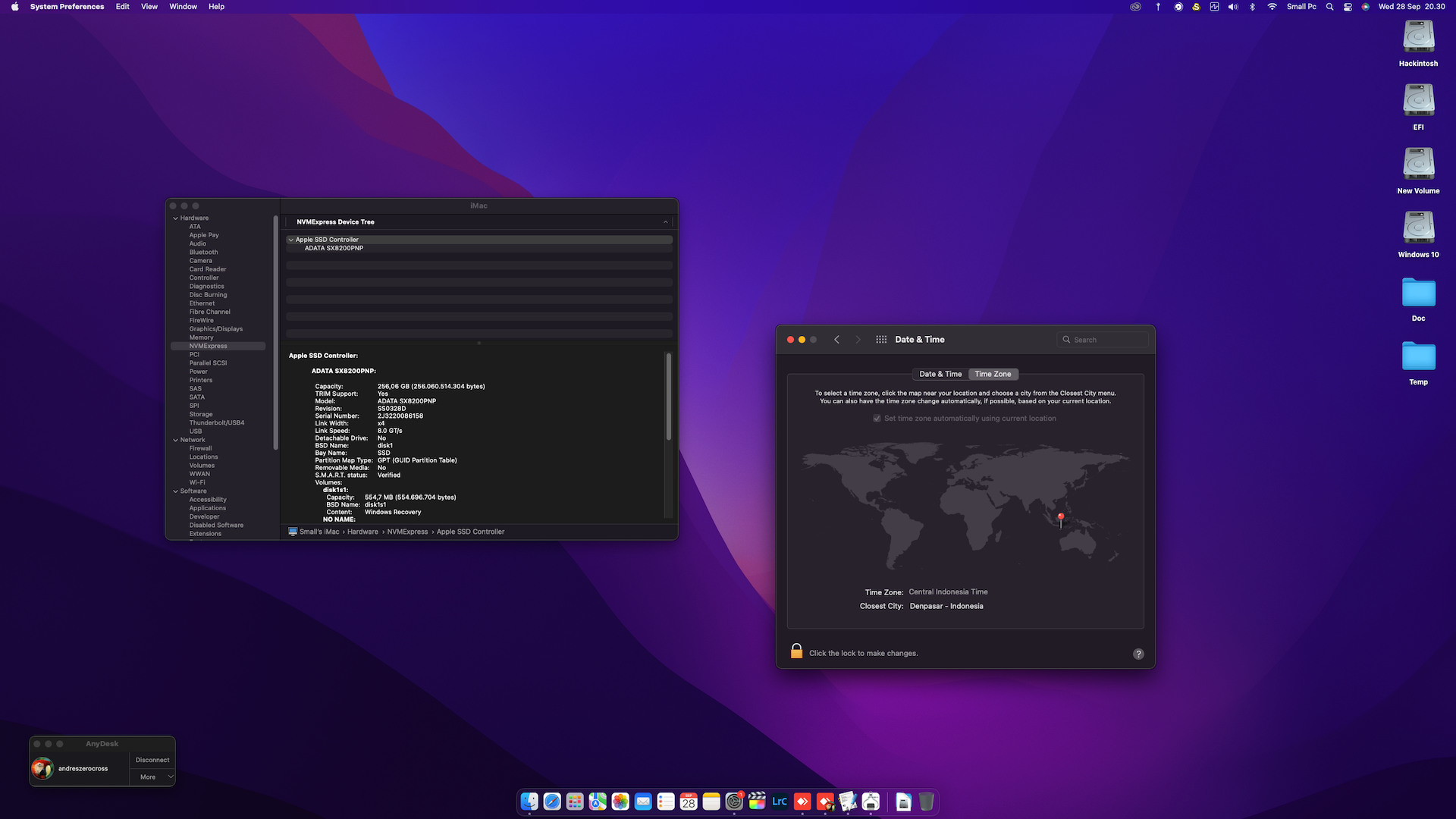Click the date and clock in menu bar
The width and height of the screenshot is (1456, 819).
pos(1411,7)
